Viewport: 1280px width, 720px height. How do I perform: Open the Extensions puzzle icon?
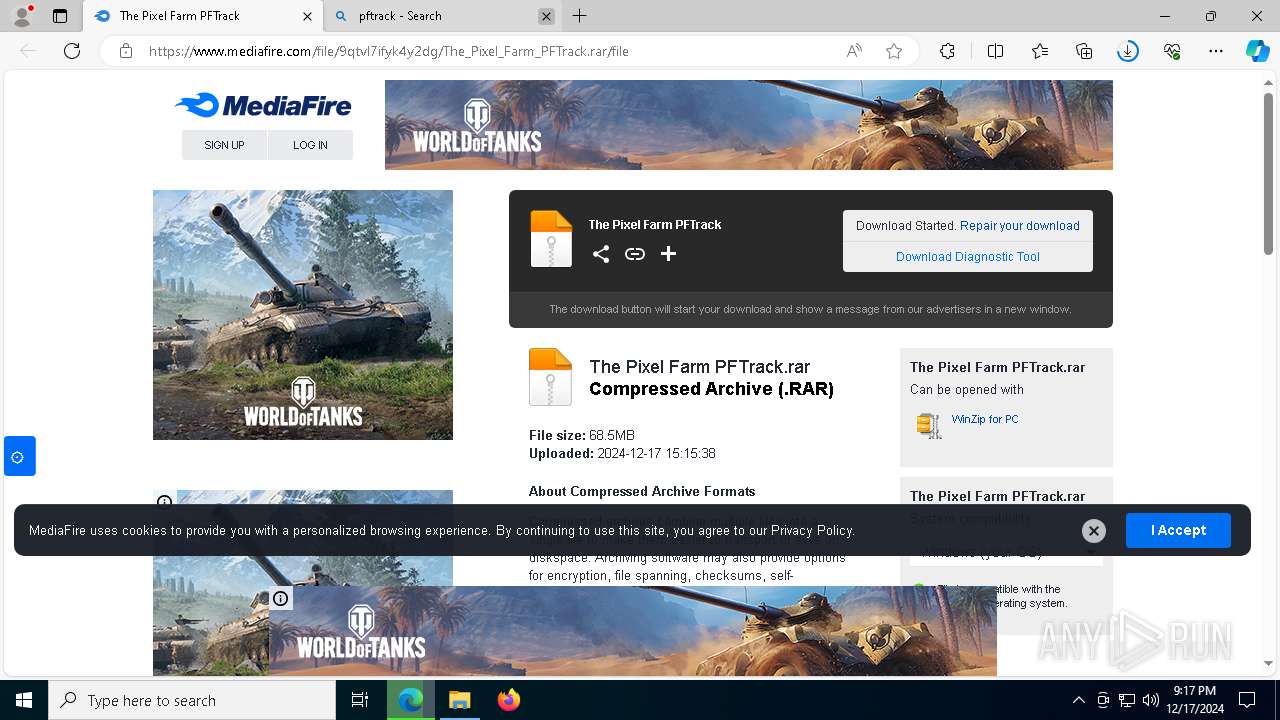(947, 51)
